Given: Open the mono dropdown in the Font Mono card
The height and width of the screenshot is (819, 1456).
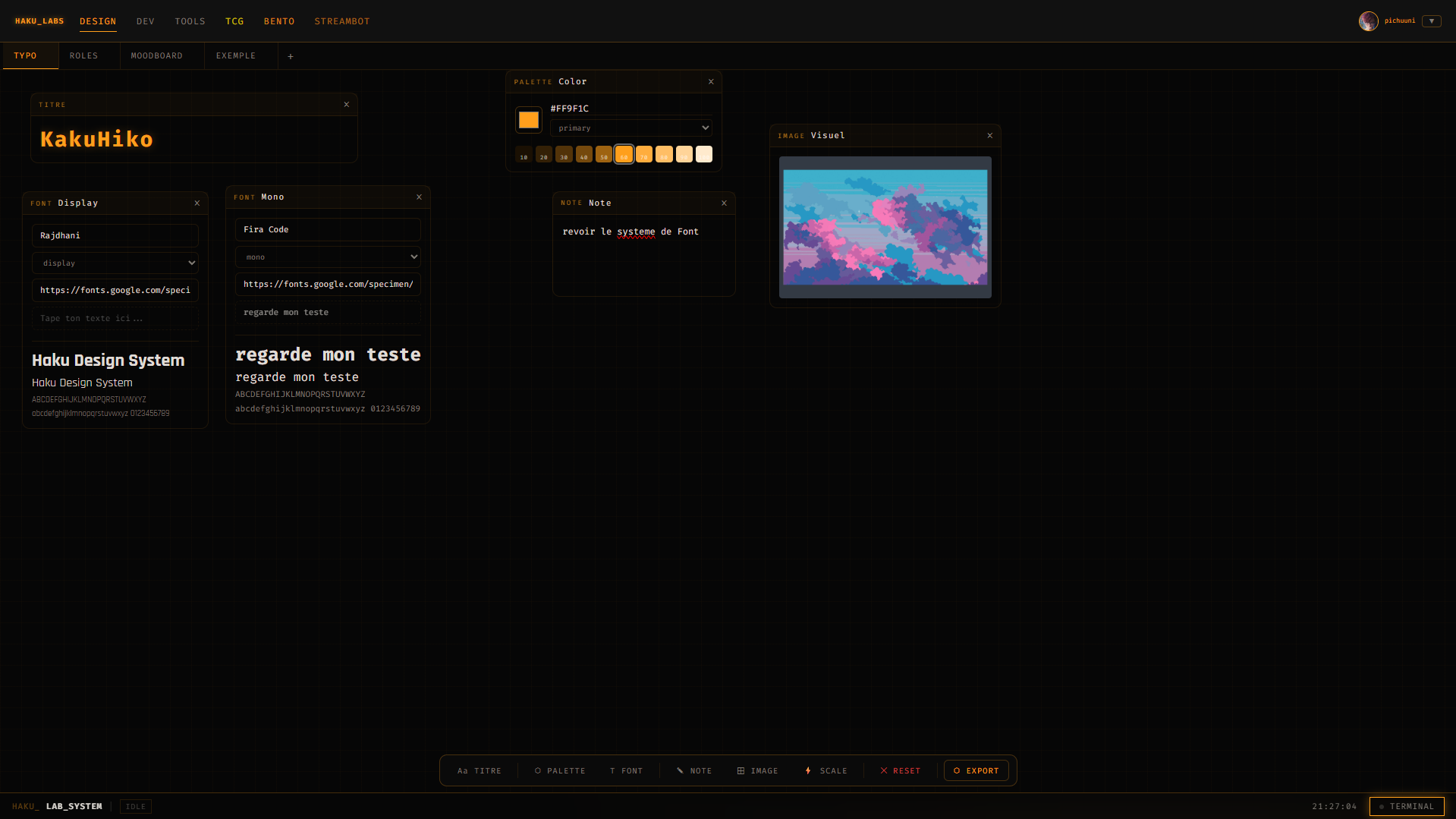Looking at the screenshot, I should [x=327, y=257].
